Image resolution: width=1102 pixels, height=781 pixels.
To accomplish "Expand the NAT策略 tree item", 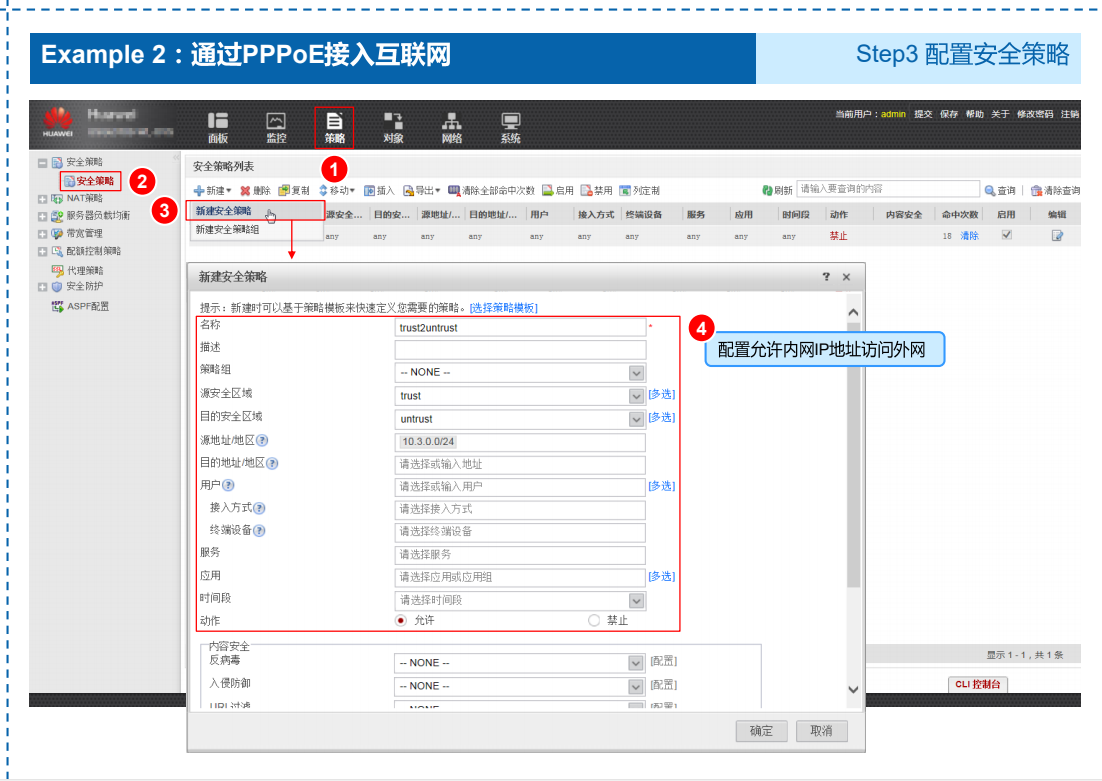I will pyautogui.click(x=43, y=197).
